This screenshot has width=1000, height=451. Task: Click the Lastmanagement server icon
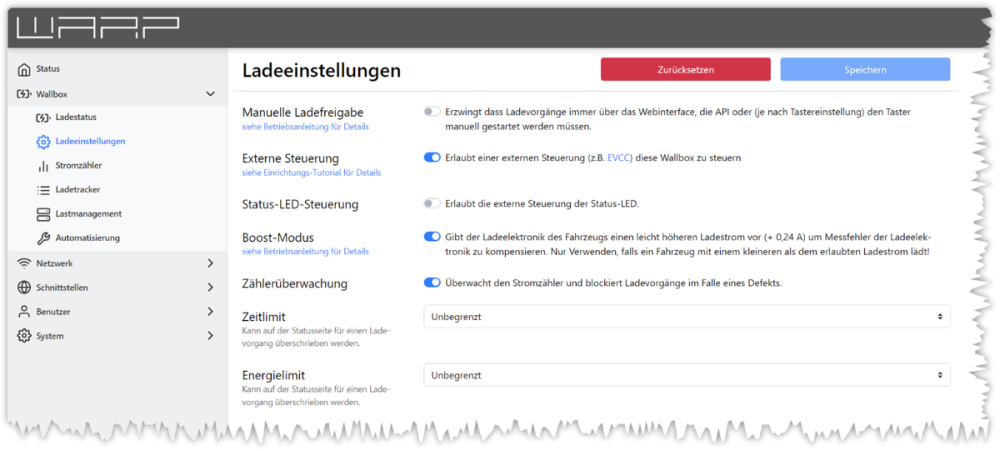point(43,213)
